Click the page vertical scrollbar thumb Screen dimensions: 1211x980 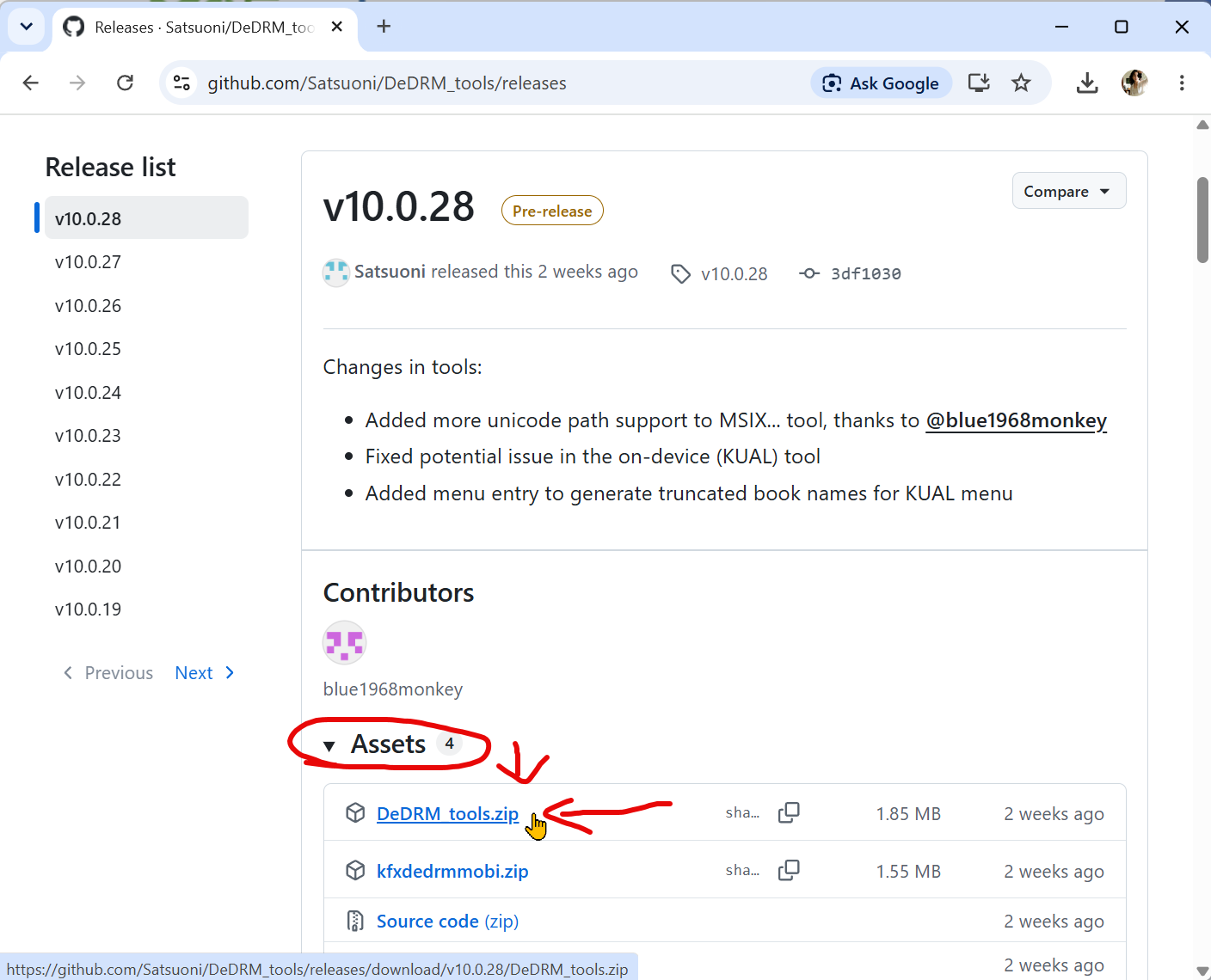(x=1202, y=219)
